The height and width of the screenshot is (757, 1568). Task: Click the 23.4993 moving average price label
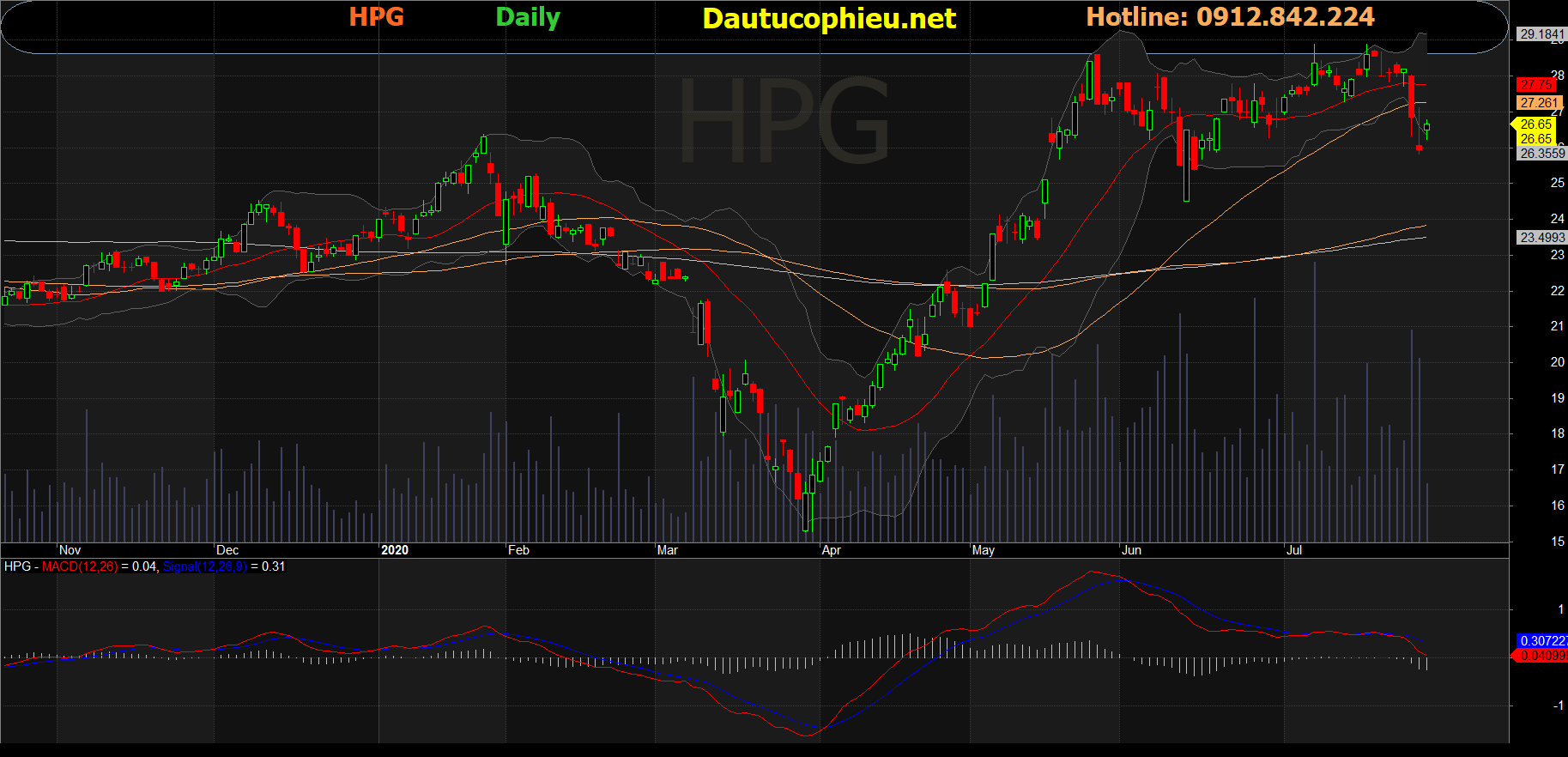tap(1541, 238)
